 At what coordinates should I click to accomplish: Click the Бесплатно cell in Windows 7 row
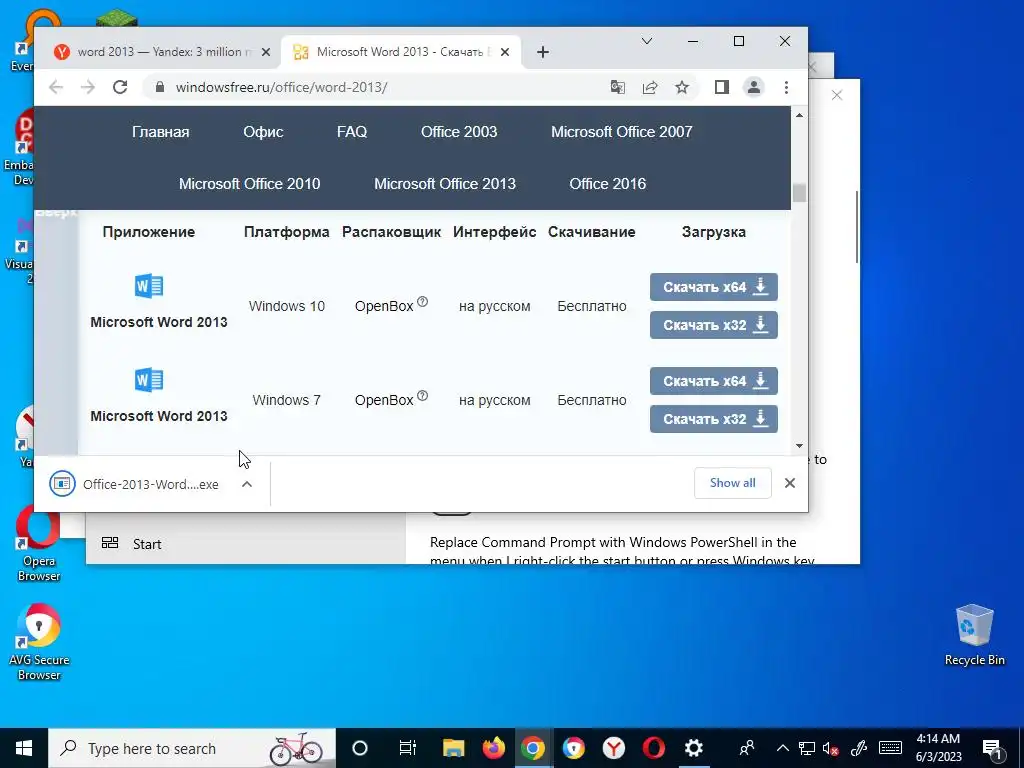[592, 400]
